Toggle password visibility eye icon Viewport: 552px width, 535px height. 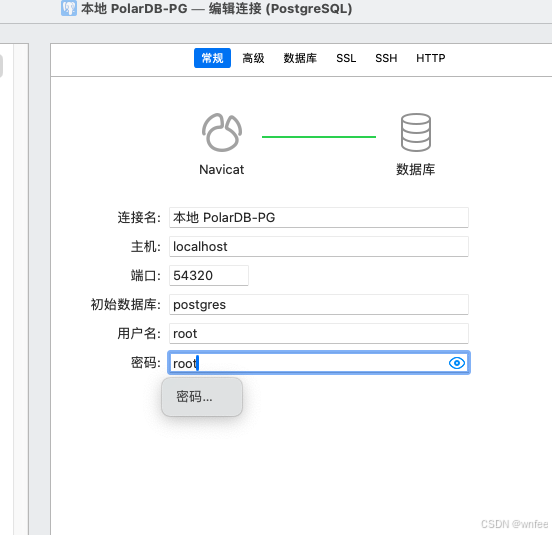click(x=457, y=363)
